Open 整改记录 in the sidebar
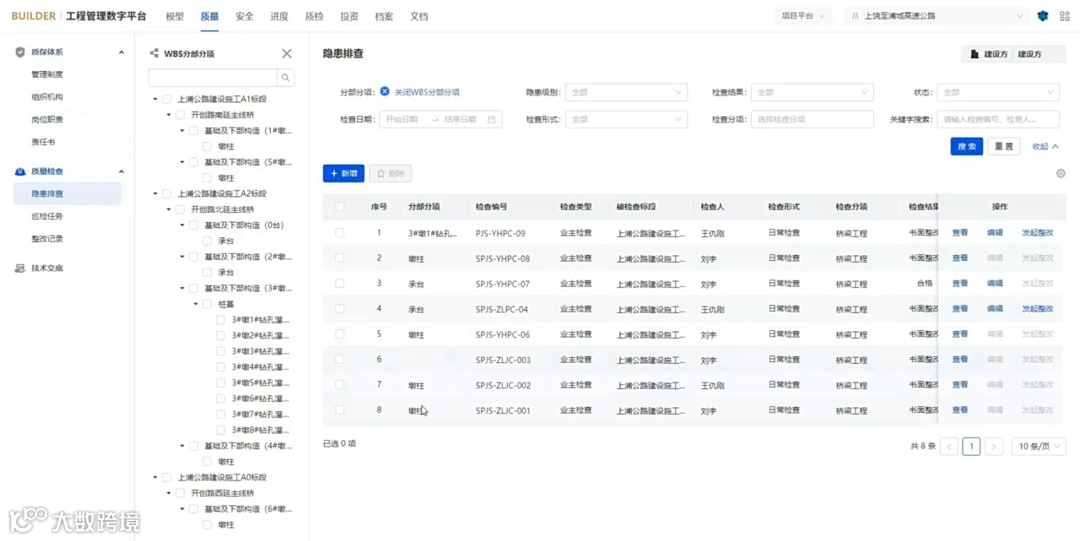1080x541 pixels. point(47,239)
